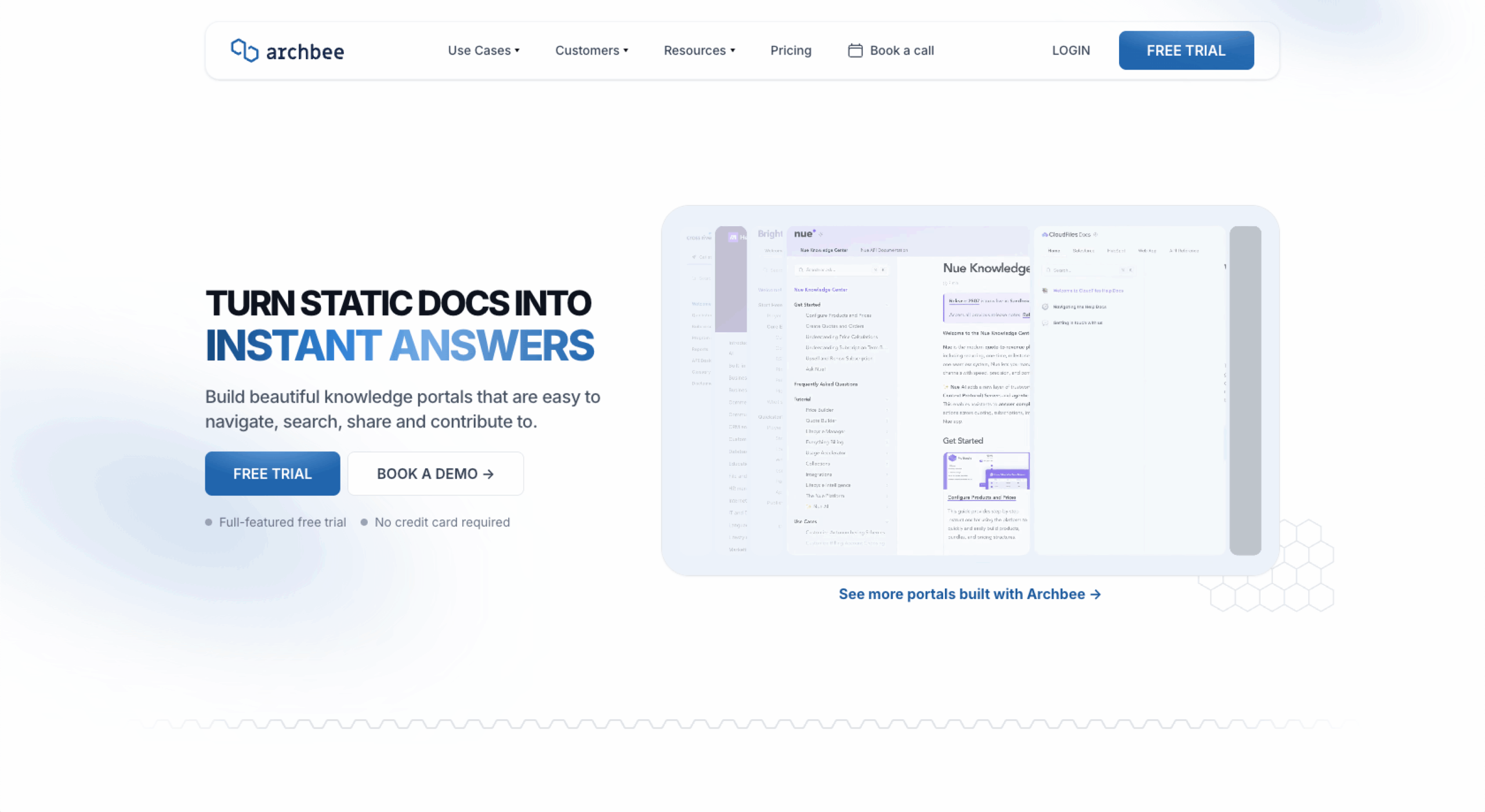Viewport: 1485px width, 812px height.
Task: Expand the Use Cases dropdown
Action: (483, 50)
